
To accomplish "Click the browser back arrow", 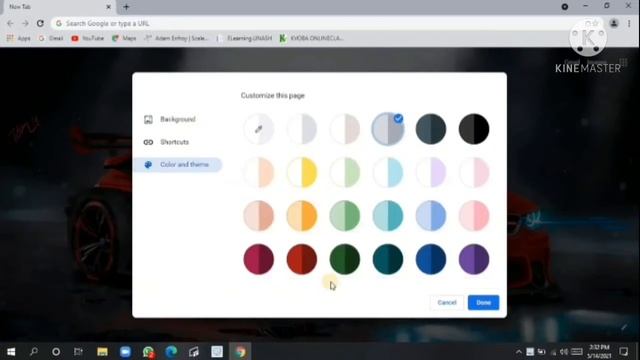I will [x=10, y=24].
